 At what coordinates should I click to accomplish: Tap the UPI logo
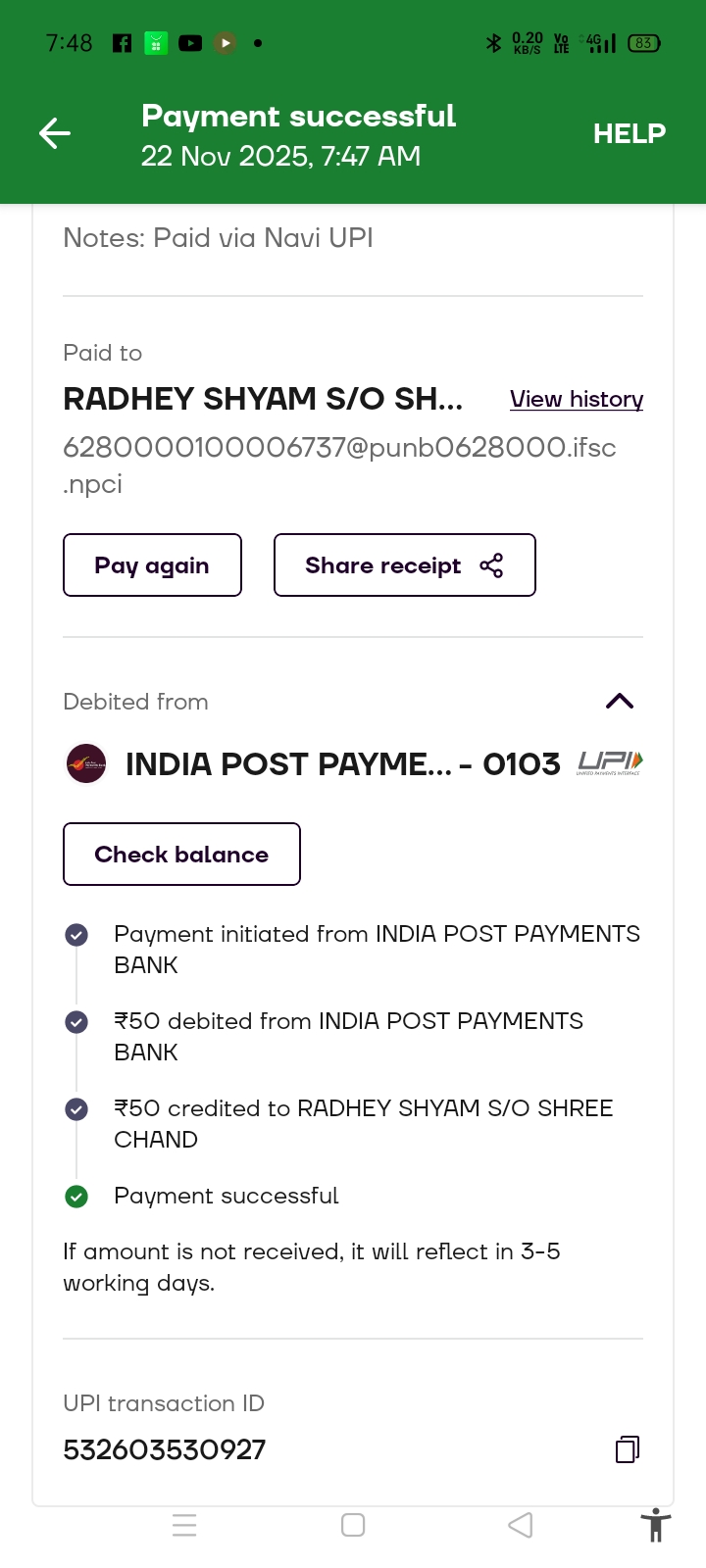[x=610, y=762]
